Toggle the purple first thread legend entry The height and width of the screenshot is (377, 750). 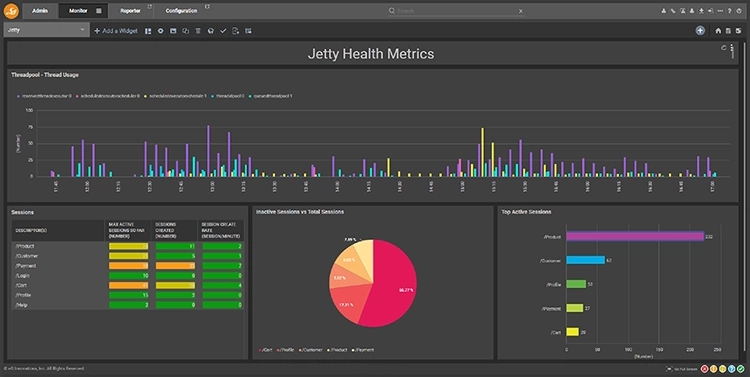[44, 96]
